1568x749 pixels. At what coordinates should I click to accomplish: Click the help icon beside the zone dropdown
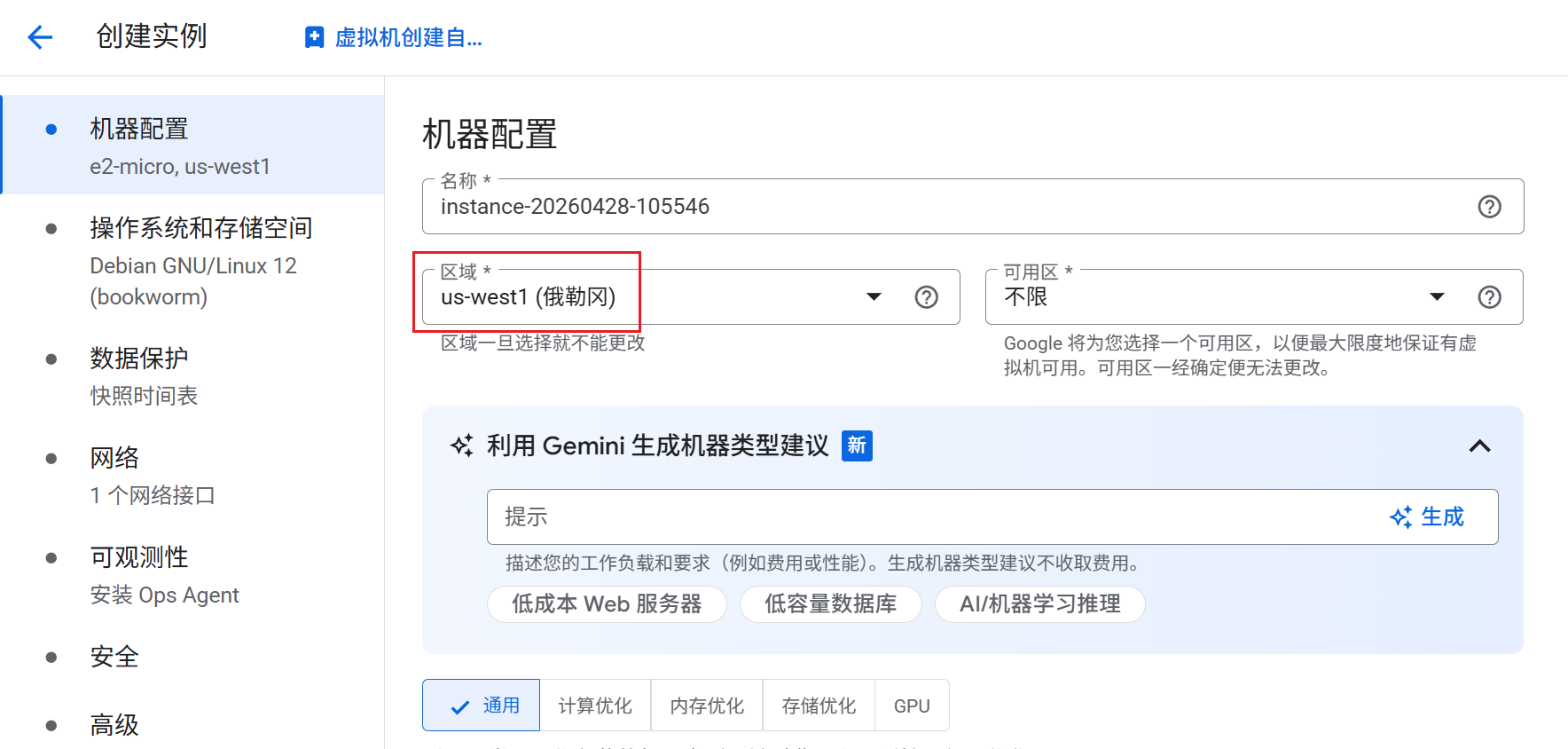[x=1489, y=297]
